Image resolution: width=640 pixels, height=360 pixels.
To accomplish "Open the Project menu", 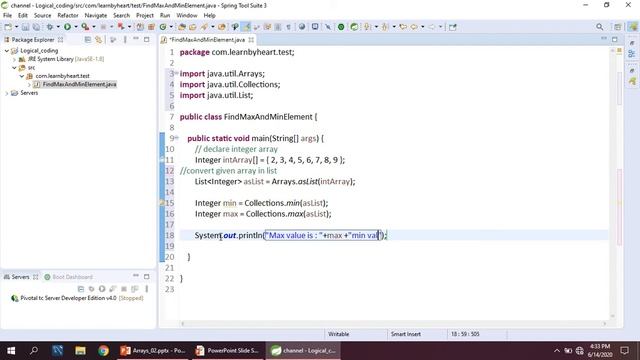I will (x=145, y=16).
